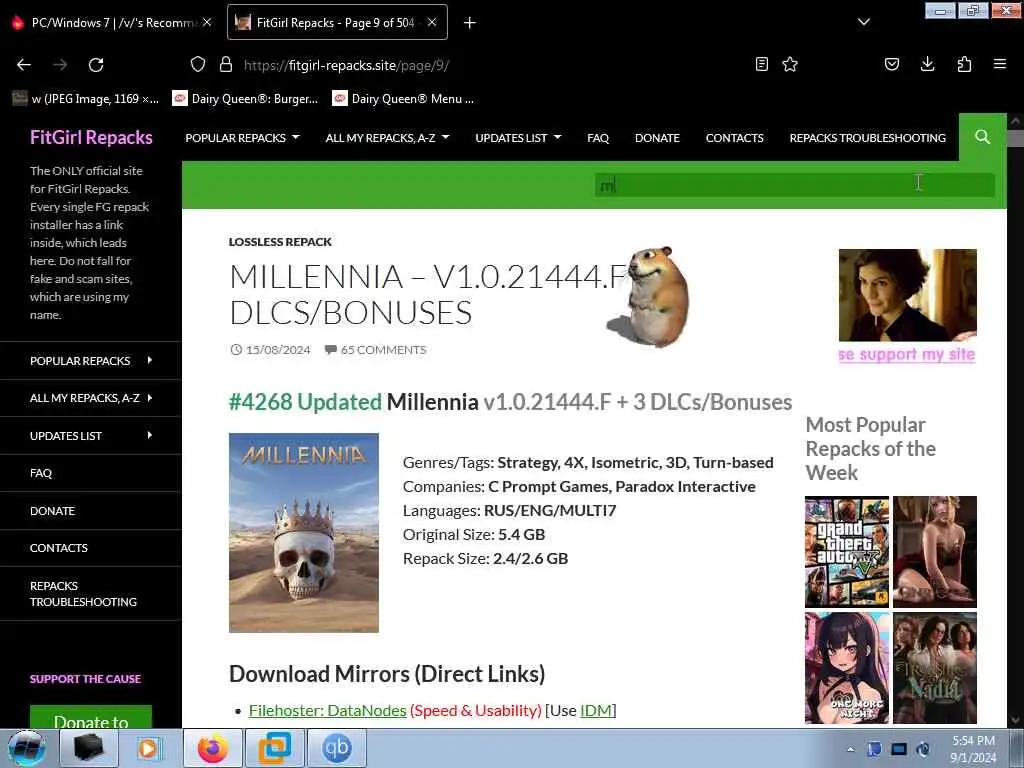The height and width of the screenshot is (768, 1024).
Task: Open the black folder taskbar icon
Action: click(89, 748)
